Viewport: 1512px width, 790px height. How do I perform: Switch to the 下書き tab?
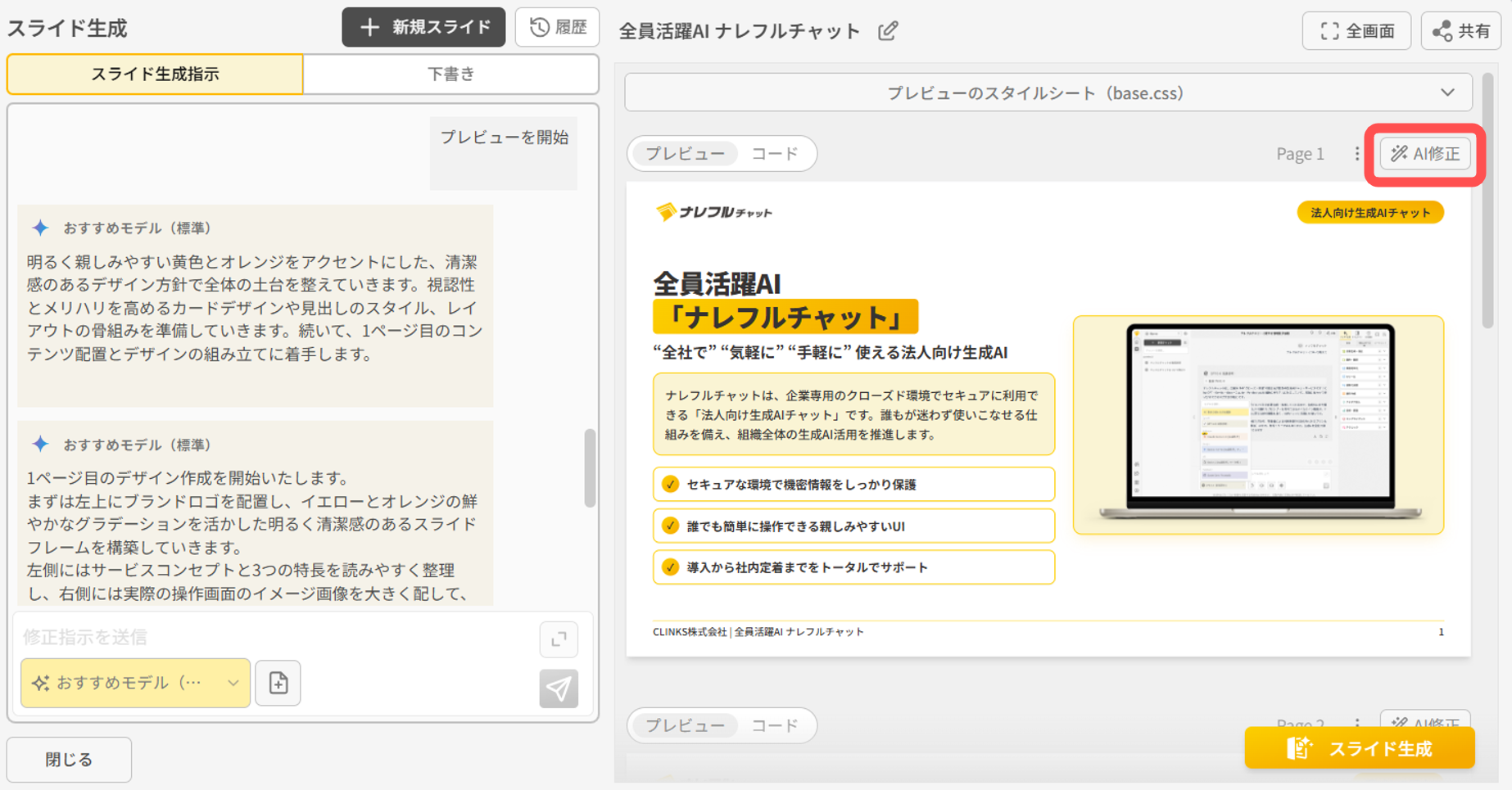(x=450, y=74)
